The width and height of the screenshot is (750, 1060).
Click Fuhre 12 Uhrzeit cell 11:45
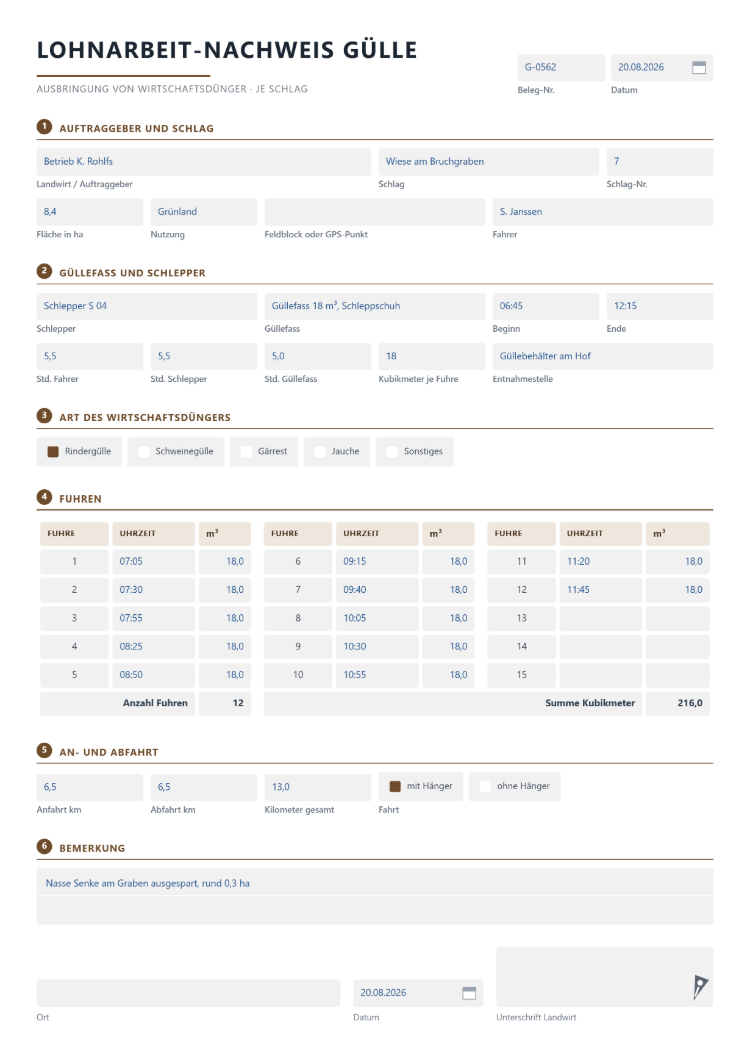click(x=601, y=590)
